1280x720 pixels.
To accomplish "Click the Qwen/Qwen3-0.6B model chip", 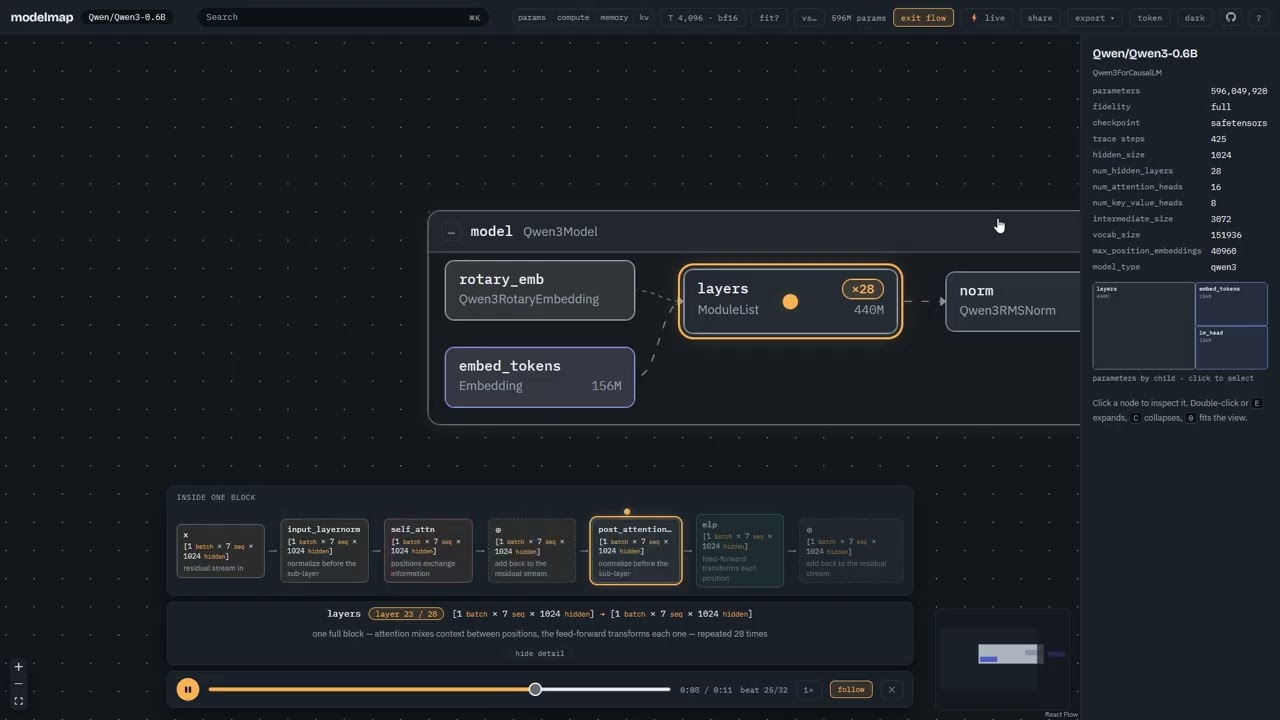I will [127, 17].
